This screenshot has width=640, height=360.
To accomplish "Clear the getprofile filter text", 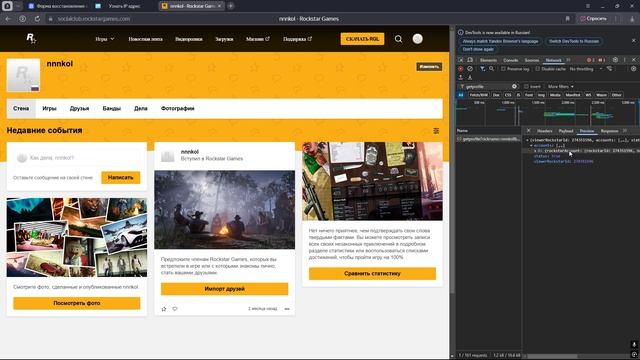I will pyautogui.click(x=514, y=87).
